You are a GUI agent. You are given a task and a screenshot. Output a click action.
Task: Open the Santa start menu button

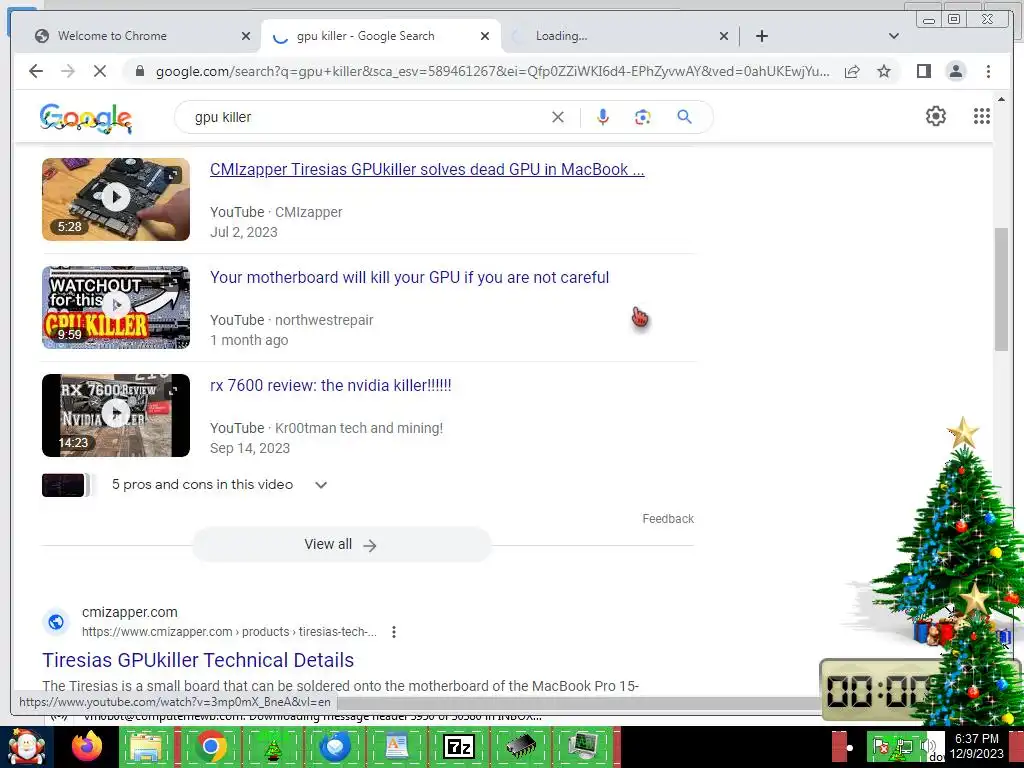pos(26,748)
